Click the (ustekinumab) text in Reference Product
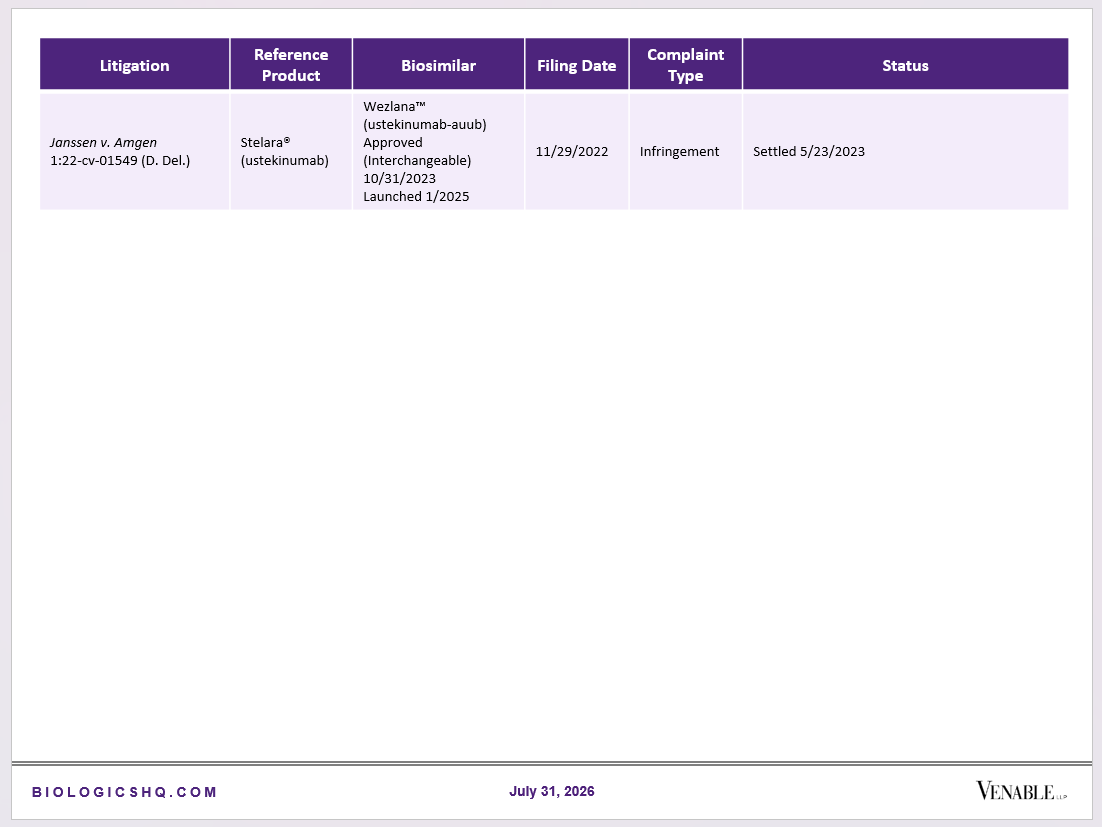The width and height of the screenshot is (1102, 827). tap(285, 160)
